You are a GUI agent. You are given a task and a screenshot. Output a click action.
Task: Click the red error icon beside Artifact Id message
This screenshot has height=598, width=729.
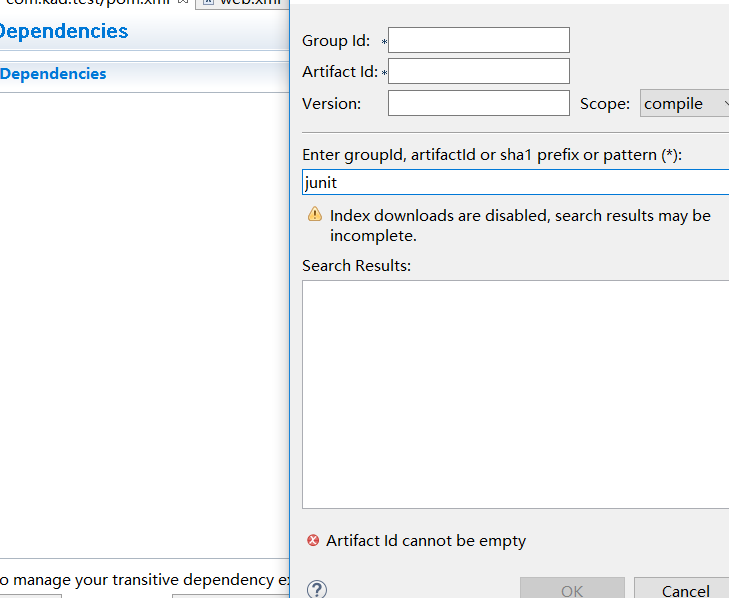[x=313, y=540]
